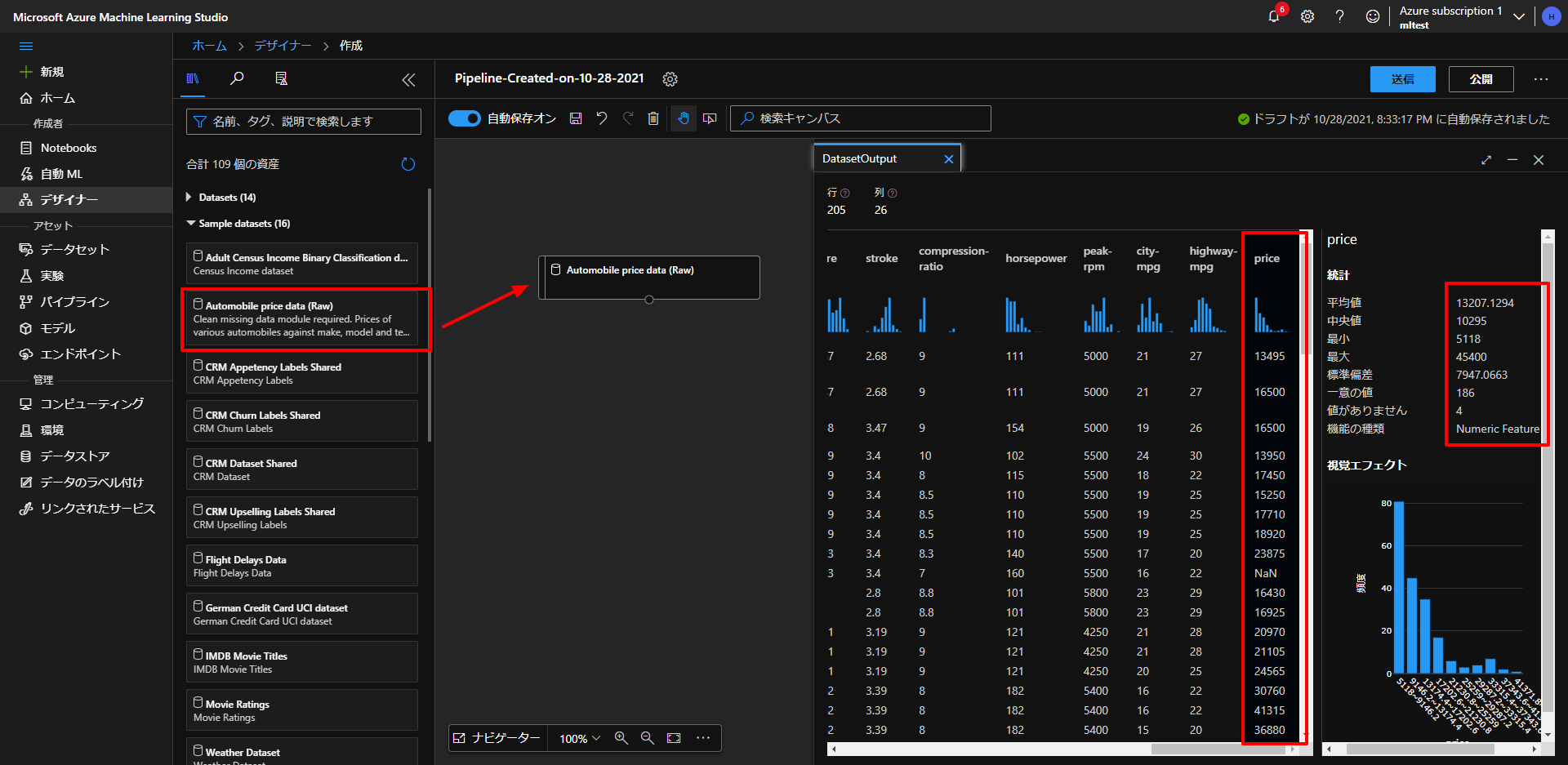Click the zoom out magnifier icon
Screen dimensions: 1568x765
point(648,738)
